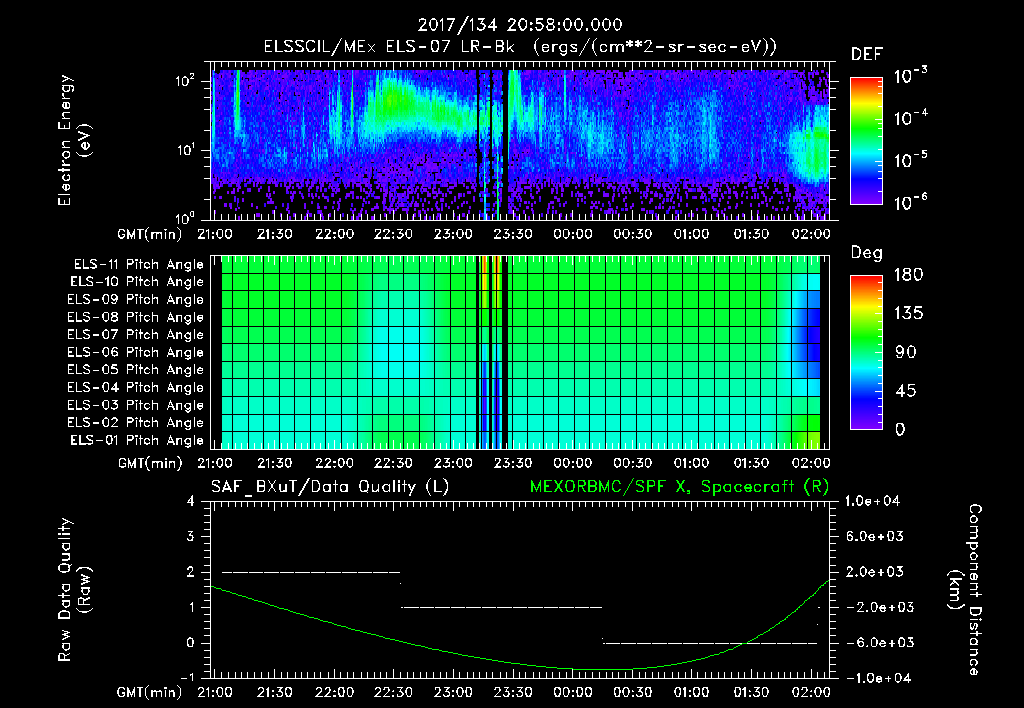The height and width of the screenshot is (708, 1024).
Task: Click the ELS-08 Pitch Angle row label
Action: [x=136, y=317]
